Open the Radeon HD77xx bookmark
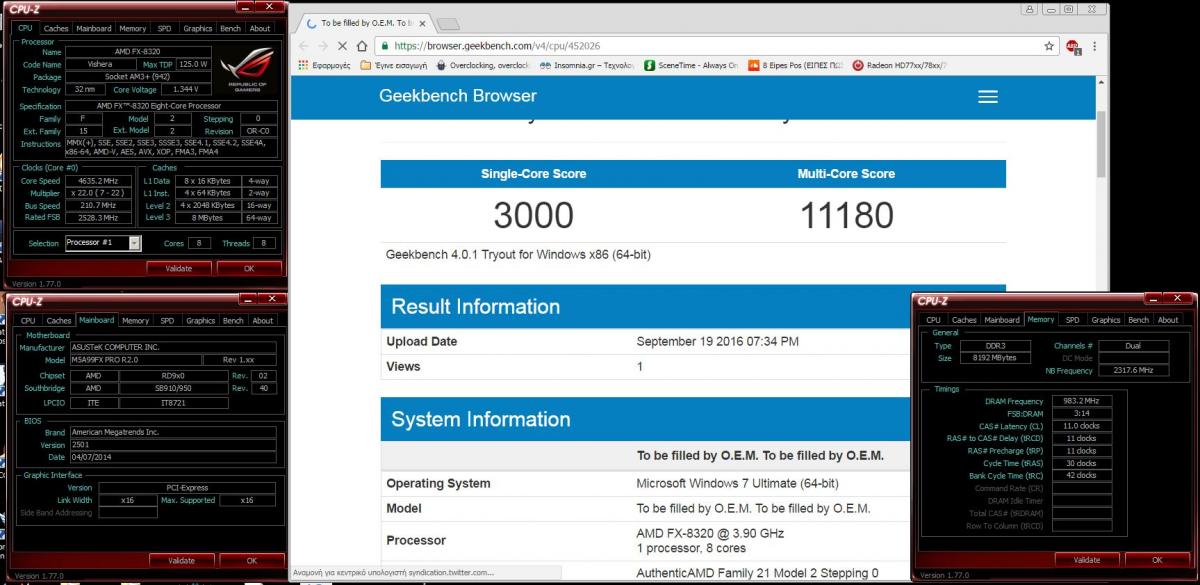 (x=900, y=66)
